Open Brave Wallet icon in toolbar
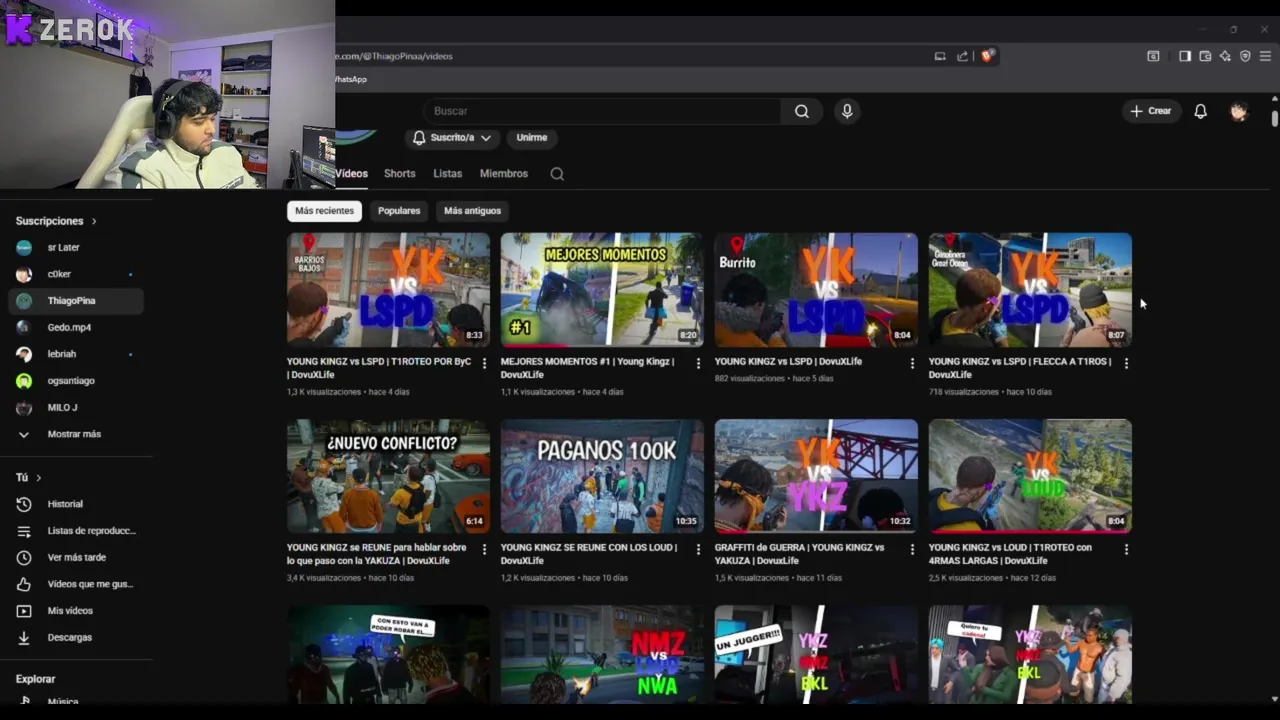Viewport: 1280px width, 720px height. coord(1205,56)
